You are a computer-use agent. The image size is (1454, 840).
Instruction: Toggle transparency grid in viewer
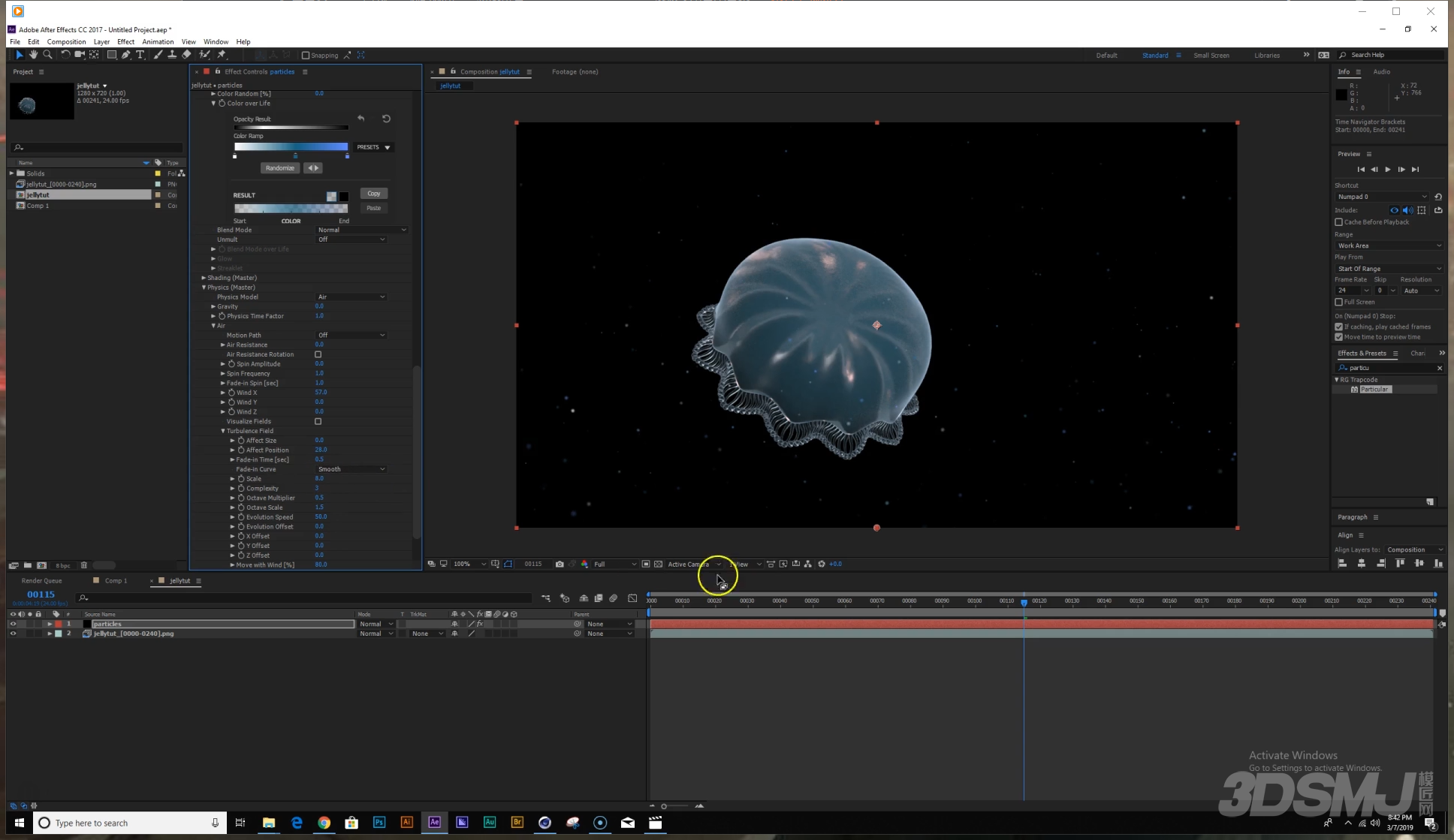pos(658,564)
